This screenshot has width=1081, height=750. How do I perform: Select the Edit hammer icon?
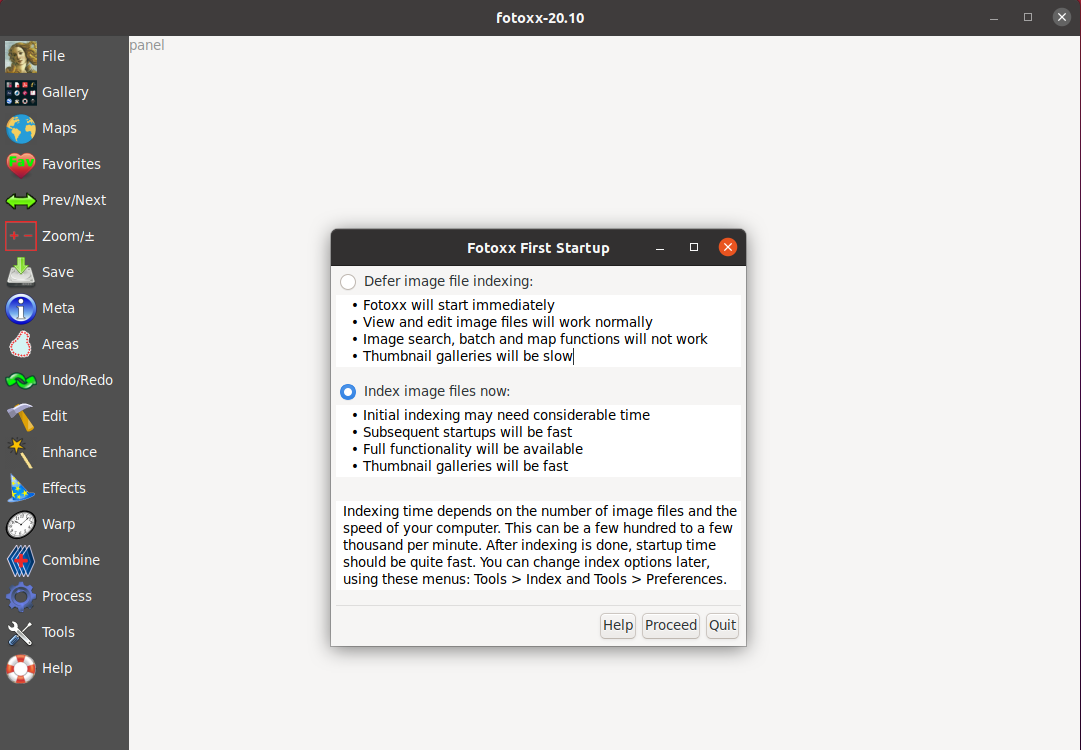point(21,416)
